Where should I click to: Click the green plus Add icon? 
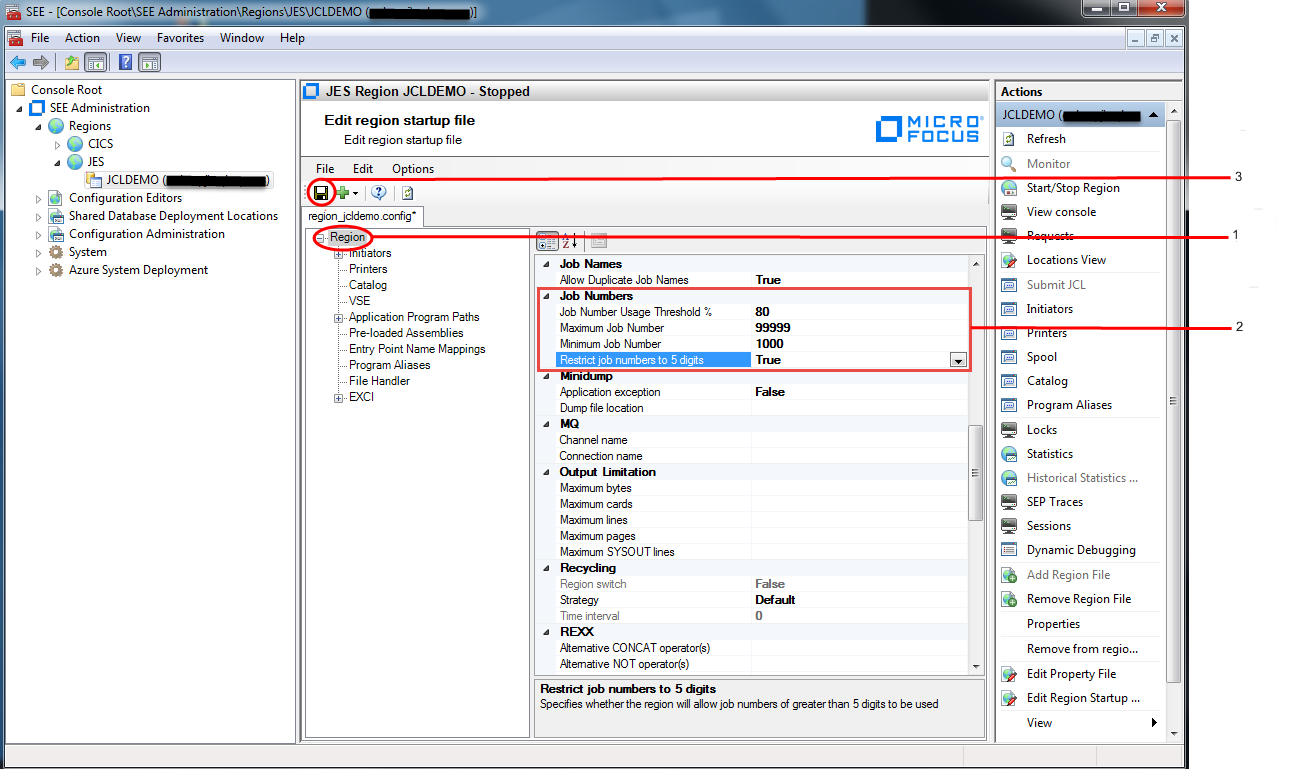342,192
